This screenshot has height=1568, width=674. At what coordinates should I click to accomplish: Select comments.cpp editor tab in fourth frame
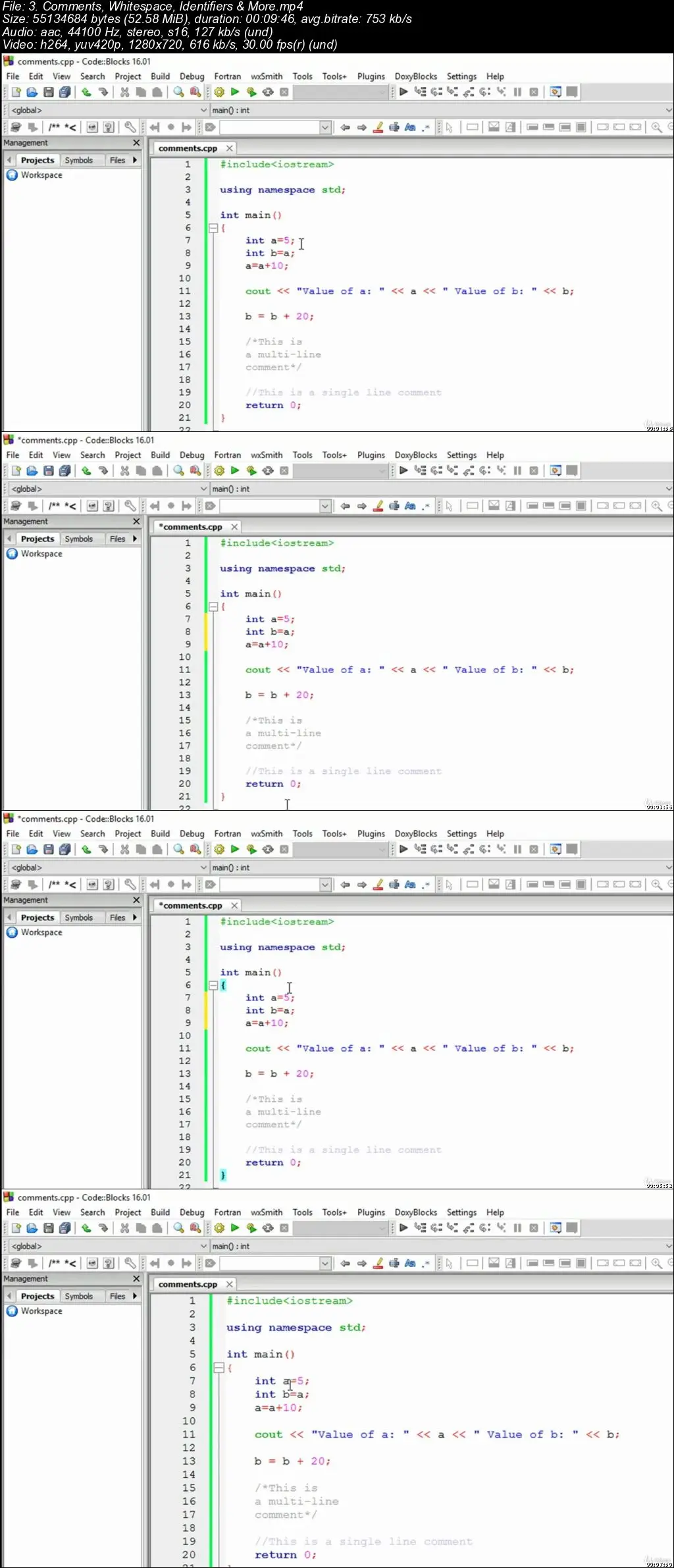188,1284
